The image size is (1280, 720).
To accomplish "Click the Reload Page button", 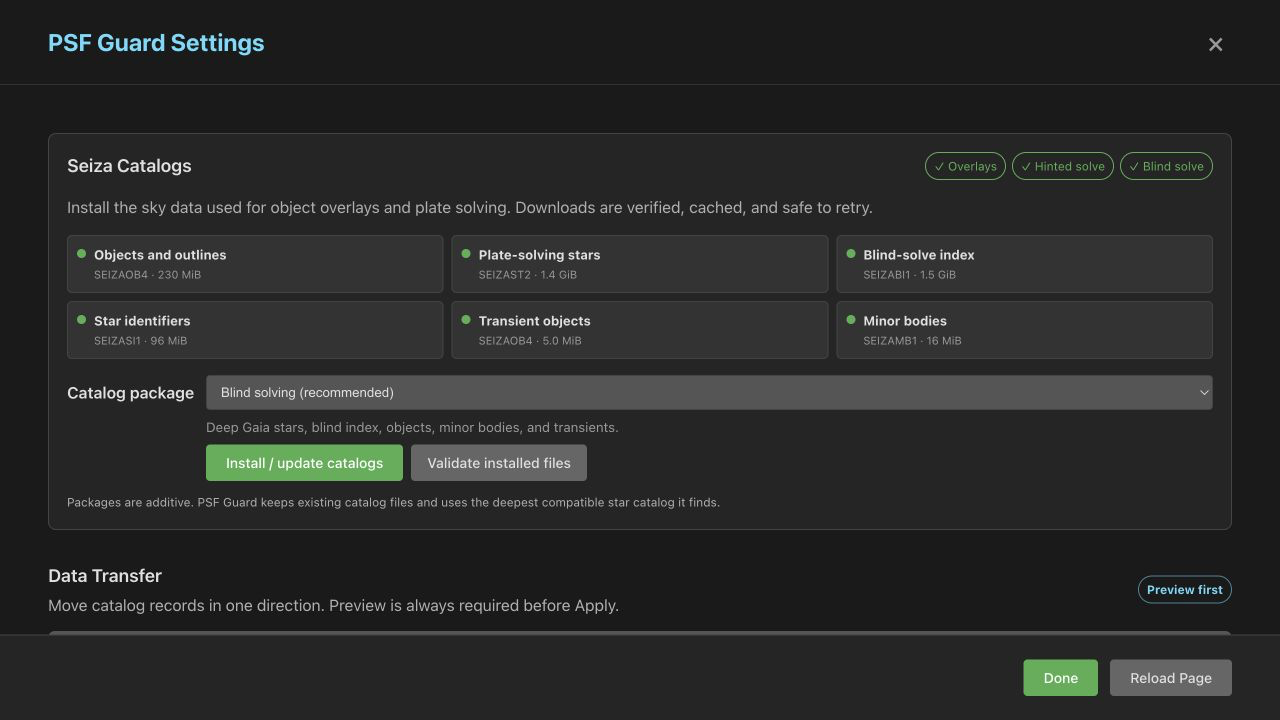I will (x=1171, y=678).
